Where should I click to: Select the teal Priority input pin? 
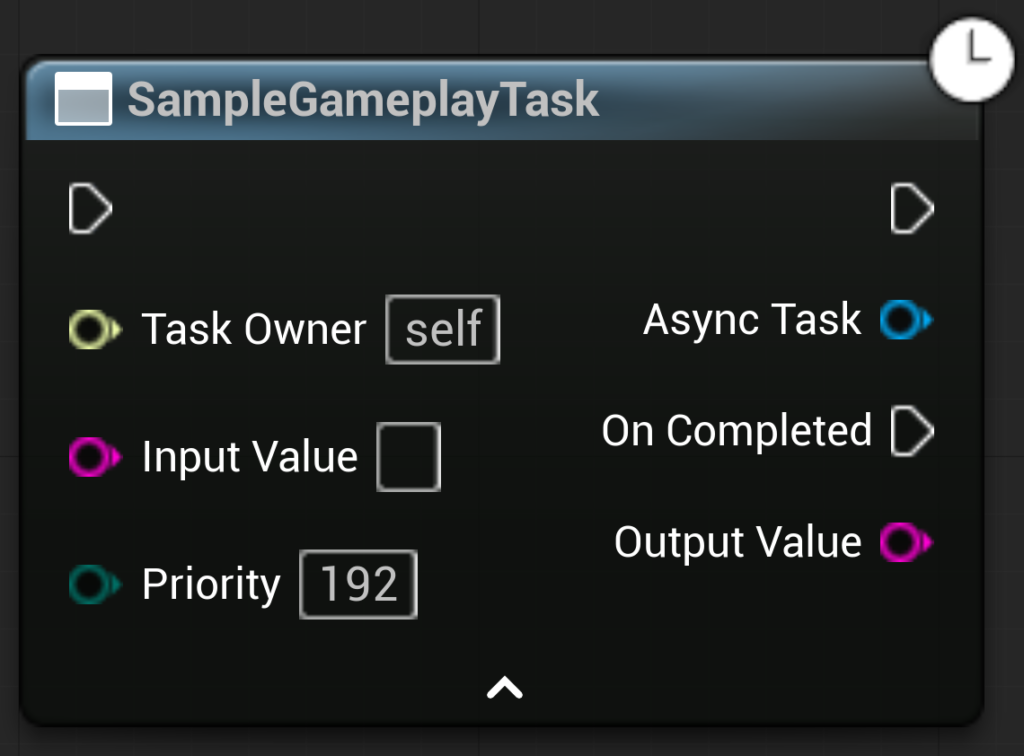click(x=92, y=584)
